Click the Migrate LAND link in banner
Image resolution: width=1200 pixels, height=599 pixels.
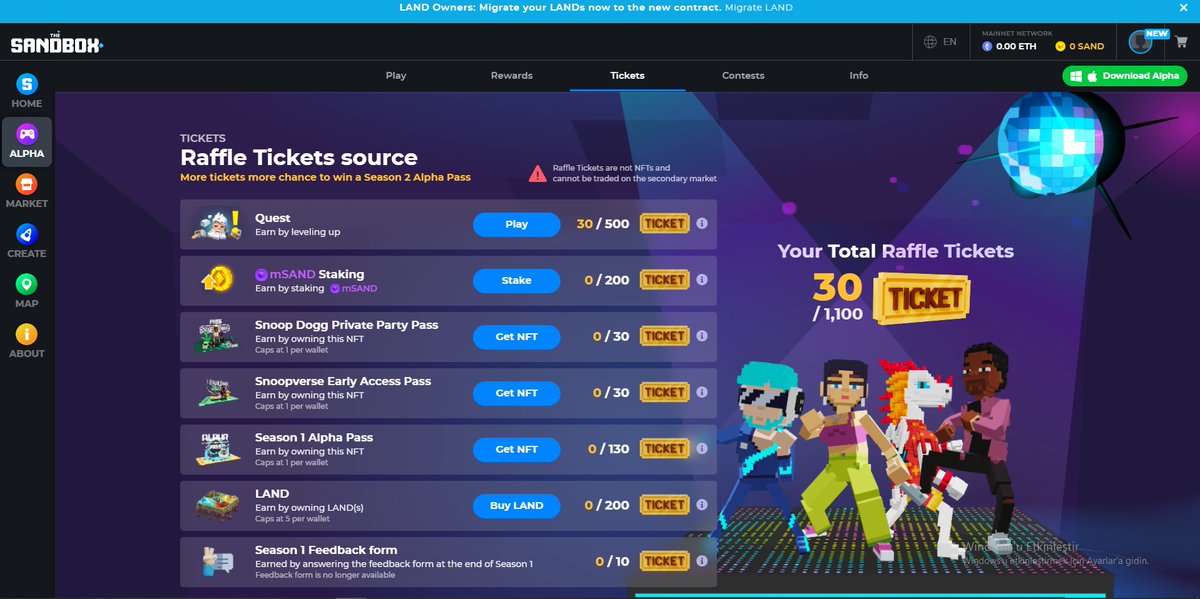click(759, 8)
